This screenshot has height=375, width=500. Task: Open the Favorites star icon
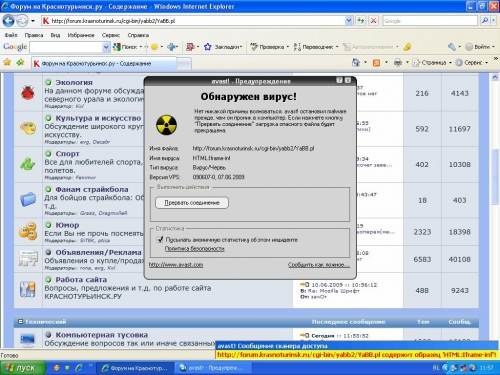[7, 62]
